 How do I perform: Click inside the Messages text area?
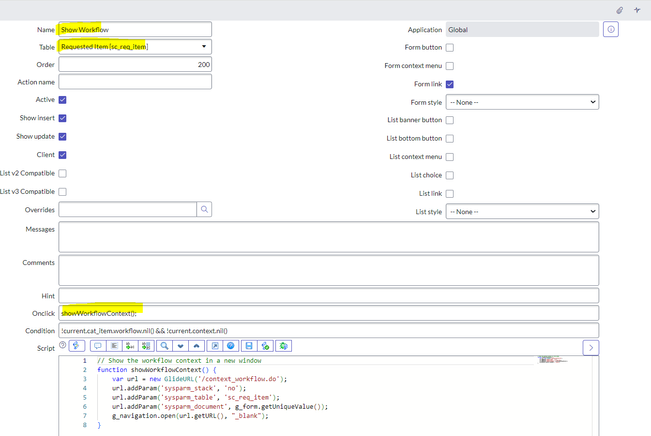pos(328,237)
